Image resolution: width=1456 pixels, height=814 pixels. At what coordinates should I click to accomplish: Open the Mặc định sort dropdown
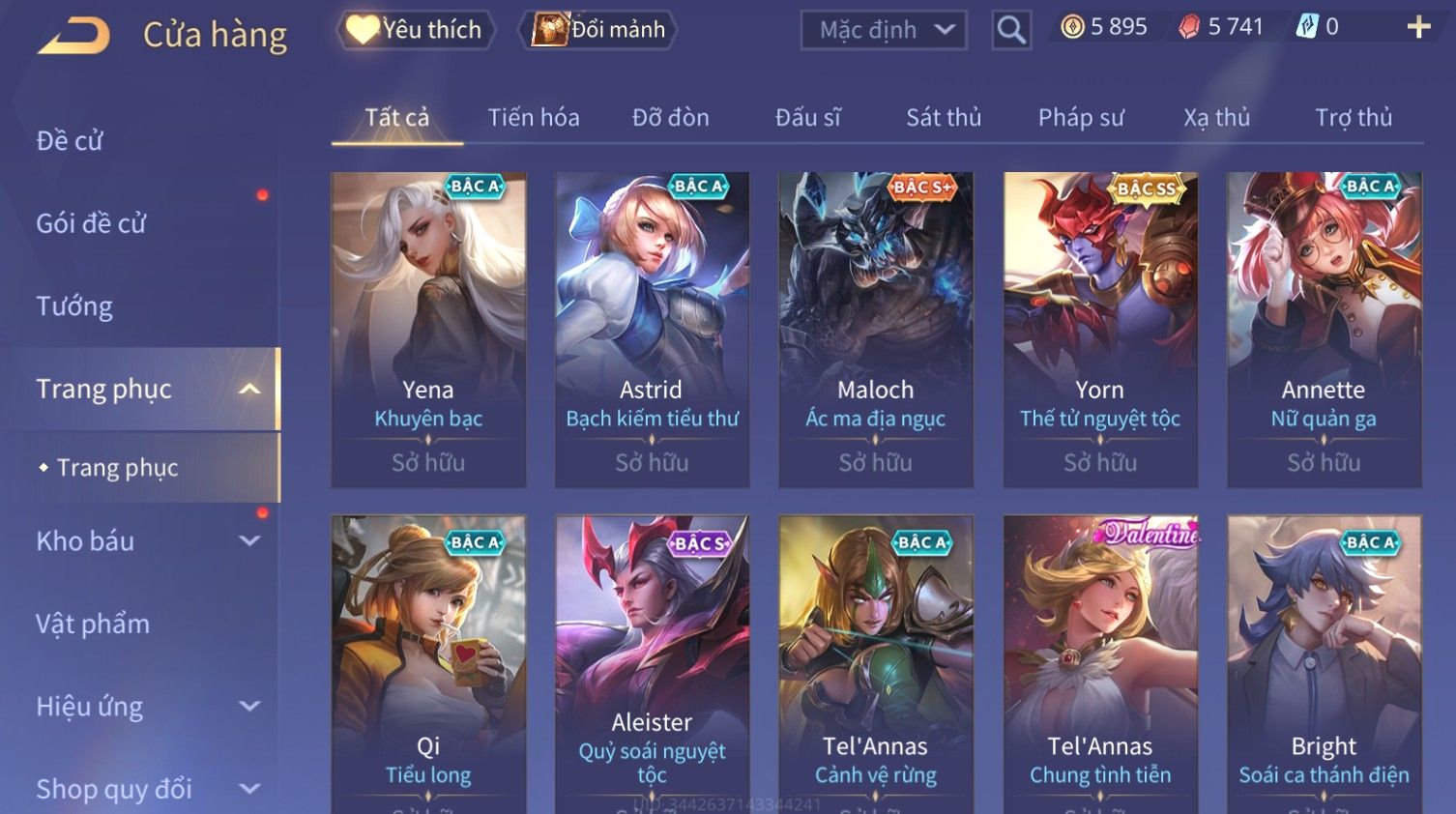884,30
